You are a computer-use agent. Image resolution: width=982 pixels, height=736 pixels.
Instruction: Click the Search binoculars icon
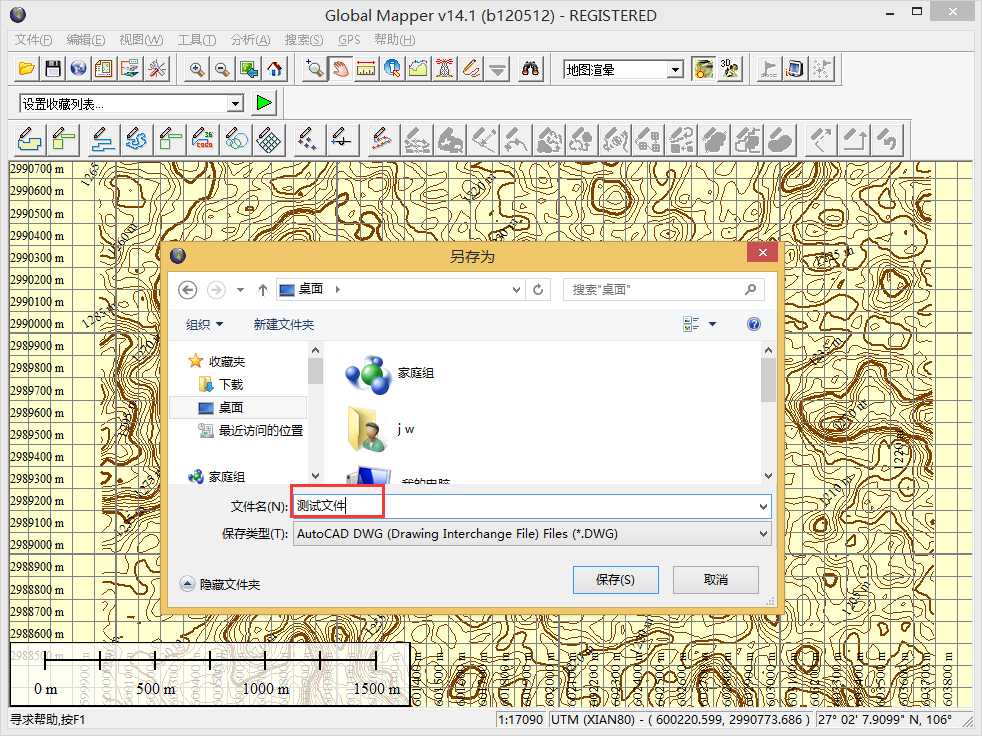(x=530, y=69)
